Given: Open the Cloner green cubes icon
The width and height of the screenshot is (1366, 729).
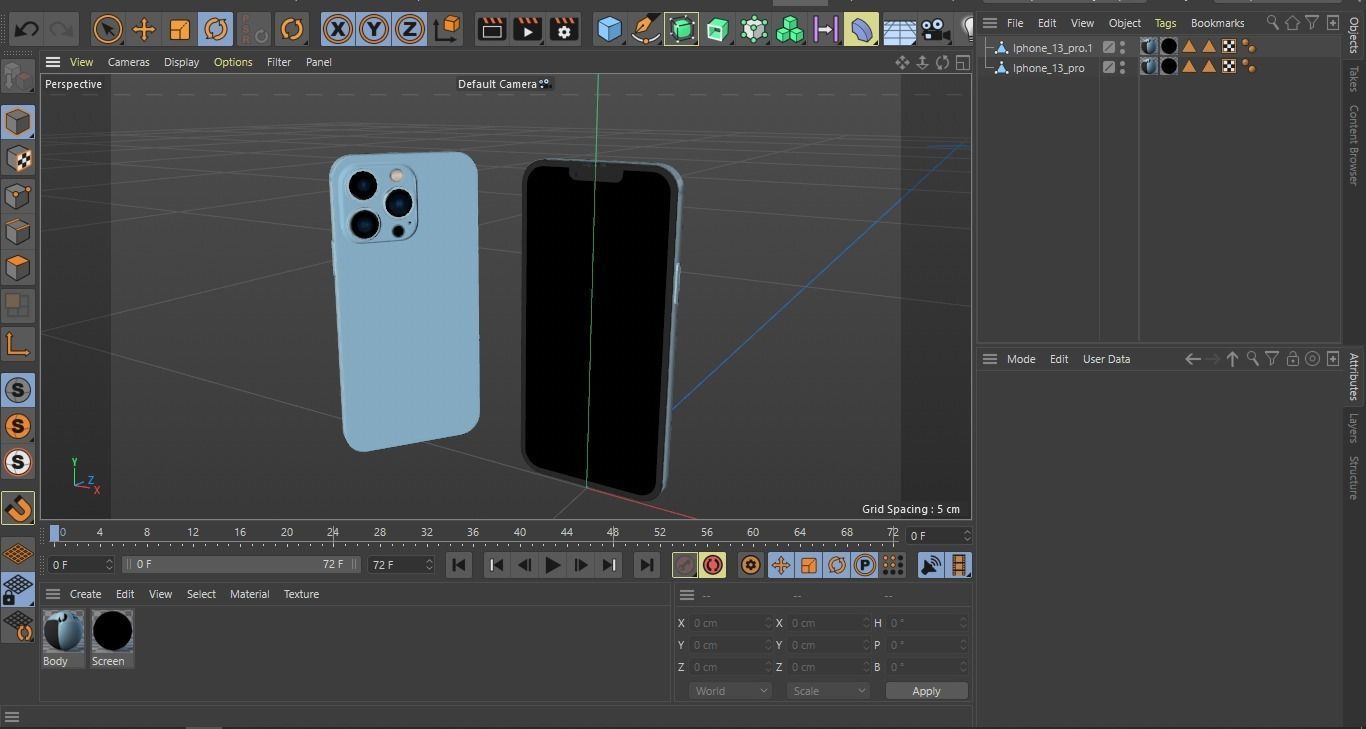Looking at the screenshot, I should tap(790, 29).
